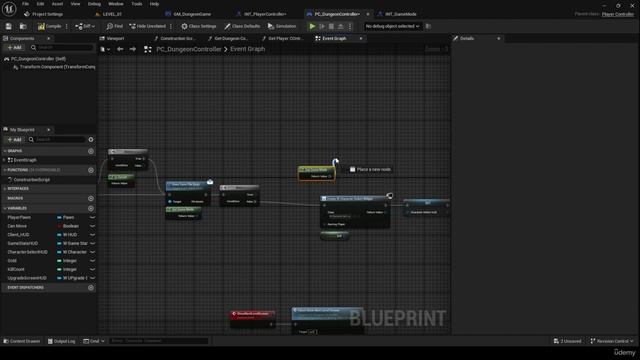
Task: Compile the blueprint
Action: click(49, 26)
